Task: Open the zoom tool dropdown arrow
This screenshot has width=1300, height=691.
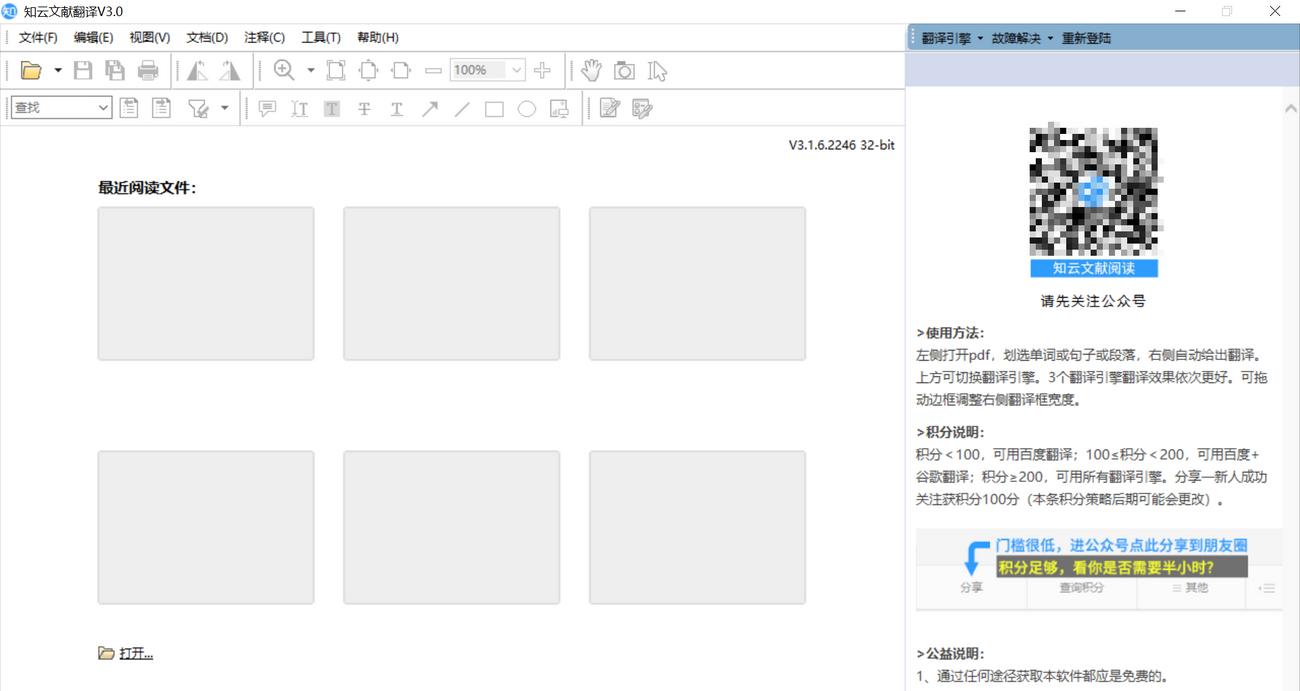Action: [x=310, y=70]
